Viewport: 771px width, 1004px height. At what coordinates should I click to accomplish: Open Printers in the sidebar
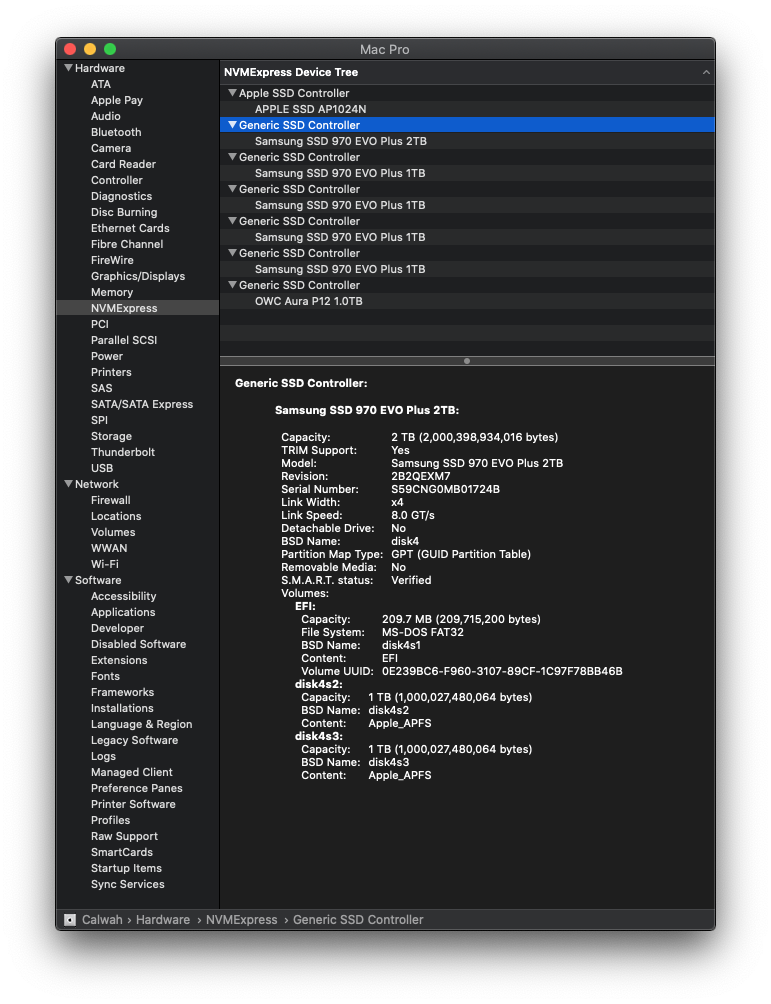pyautogui.click(x=111, y=372)
